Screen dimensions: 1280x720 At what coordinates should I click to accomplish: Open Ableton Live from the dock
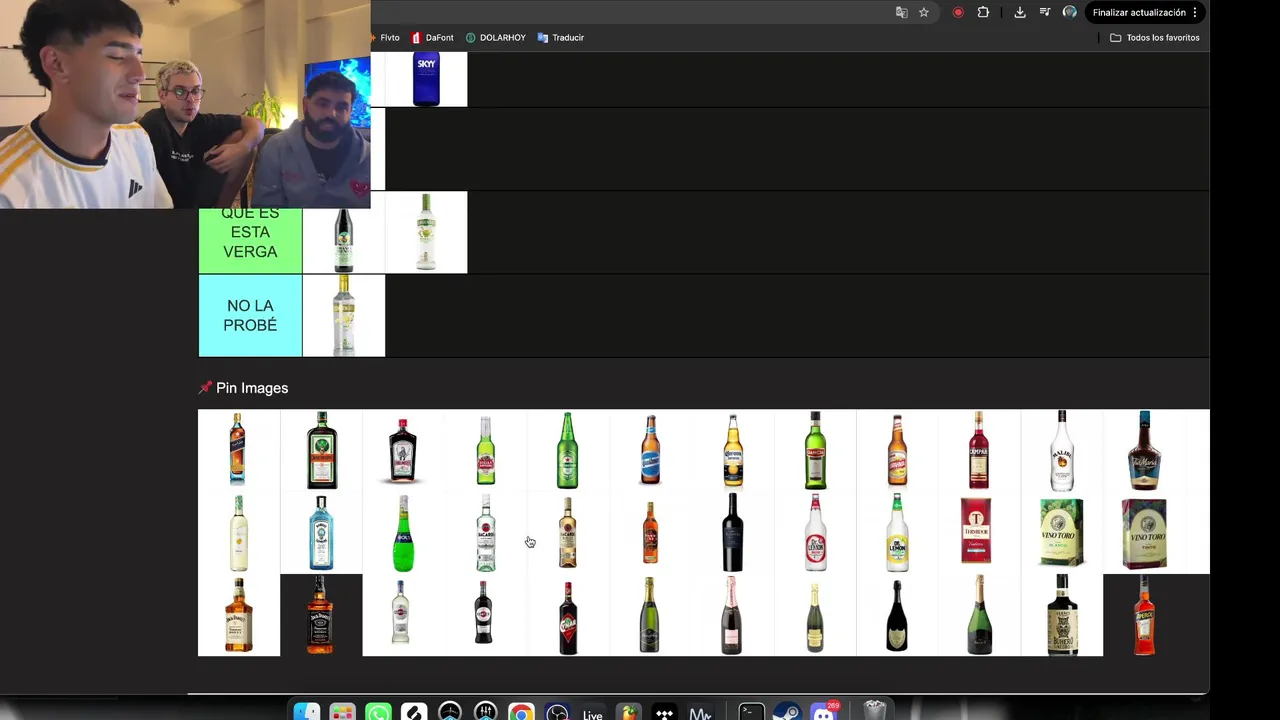point(593,711)
